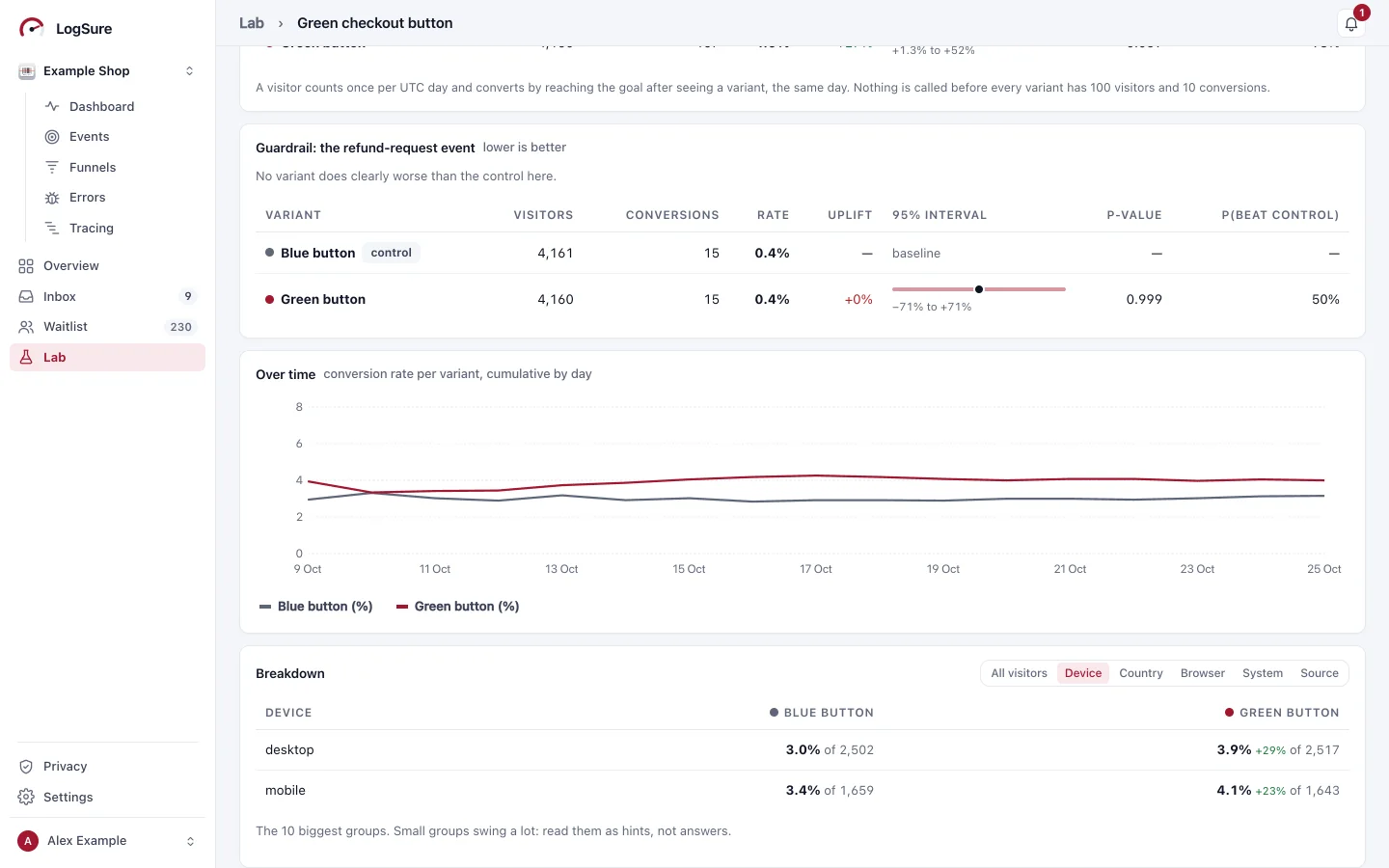Open the Alex Example account menu chevron
1389x868 pixels.
[x=190, y=841]
